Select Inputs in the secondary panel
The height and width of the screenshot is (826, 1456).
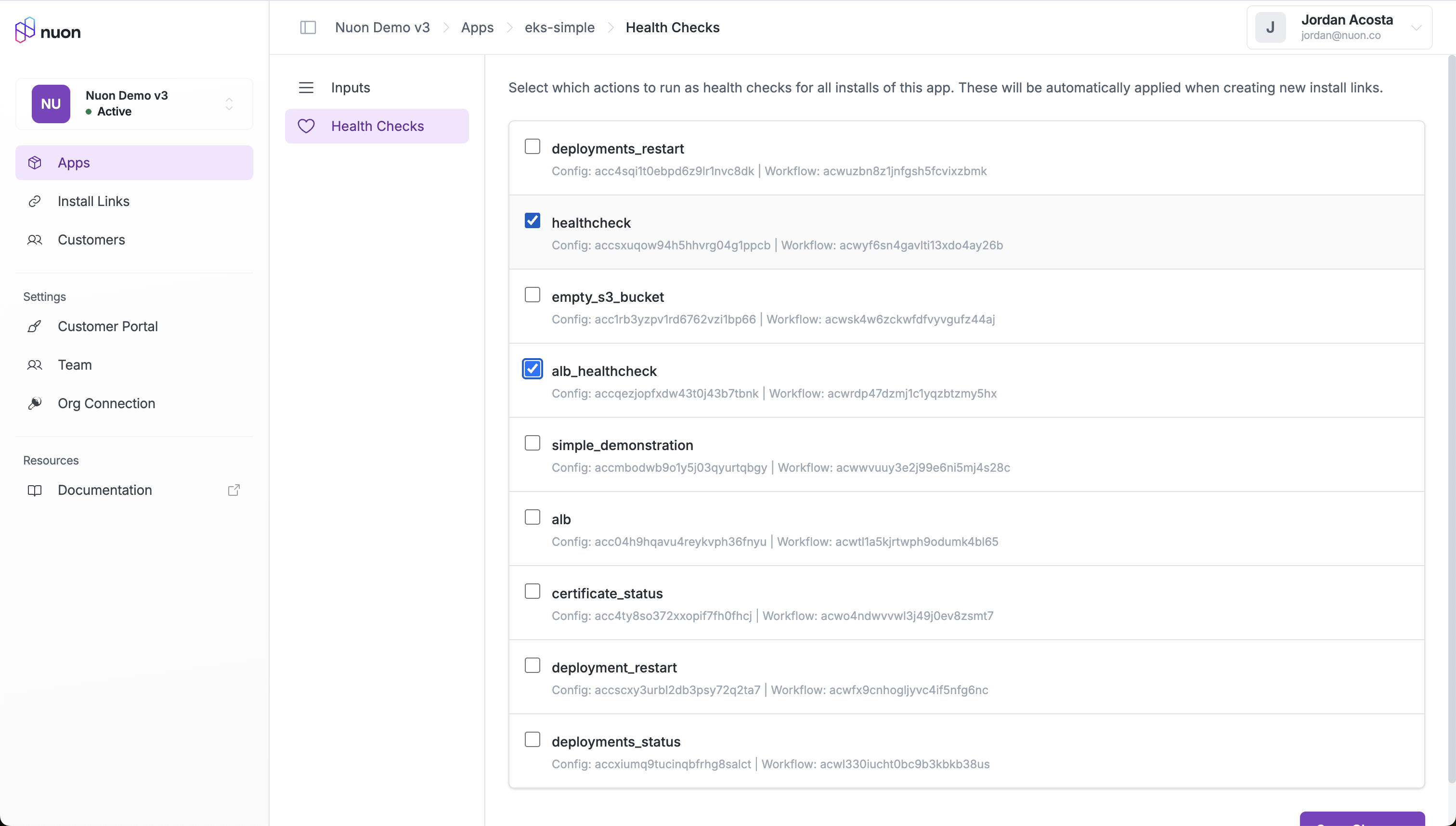click(350, 88)
